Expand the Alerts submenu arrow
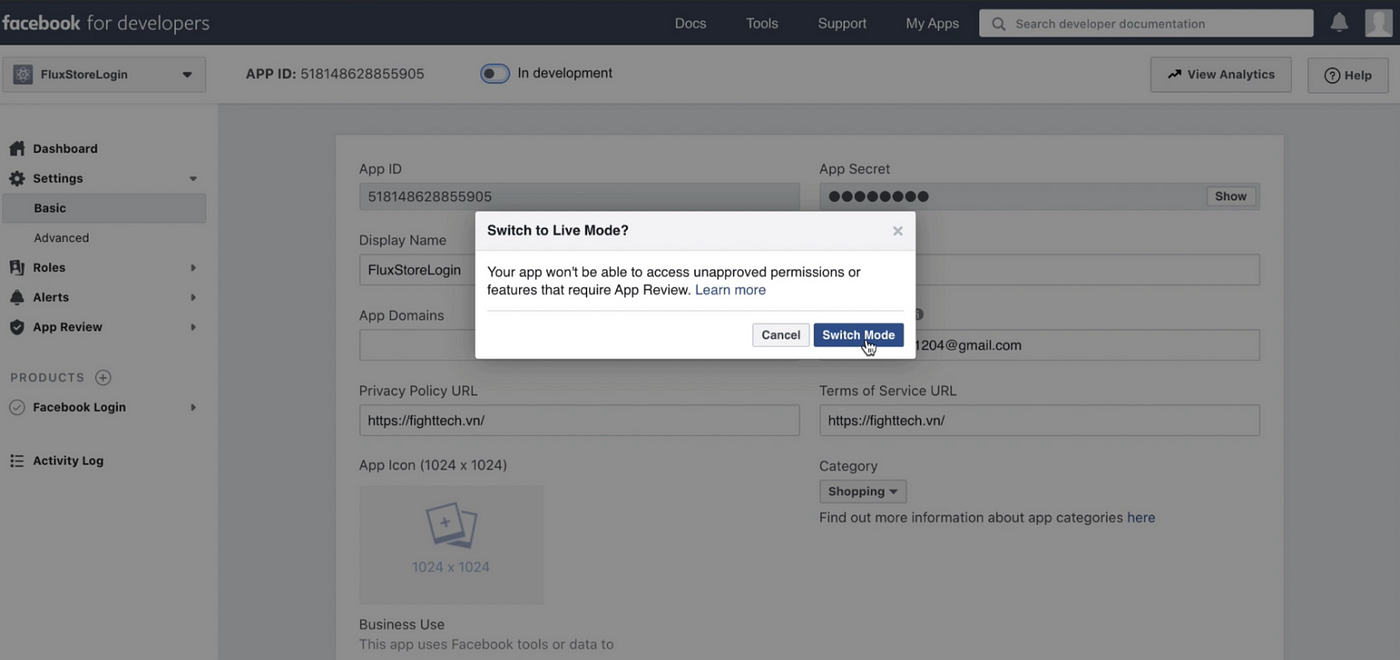The width and height of the screenshot is (1400, 660). 193,298
